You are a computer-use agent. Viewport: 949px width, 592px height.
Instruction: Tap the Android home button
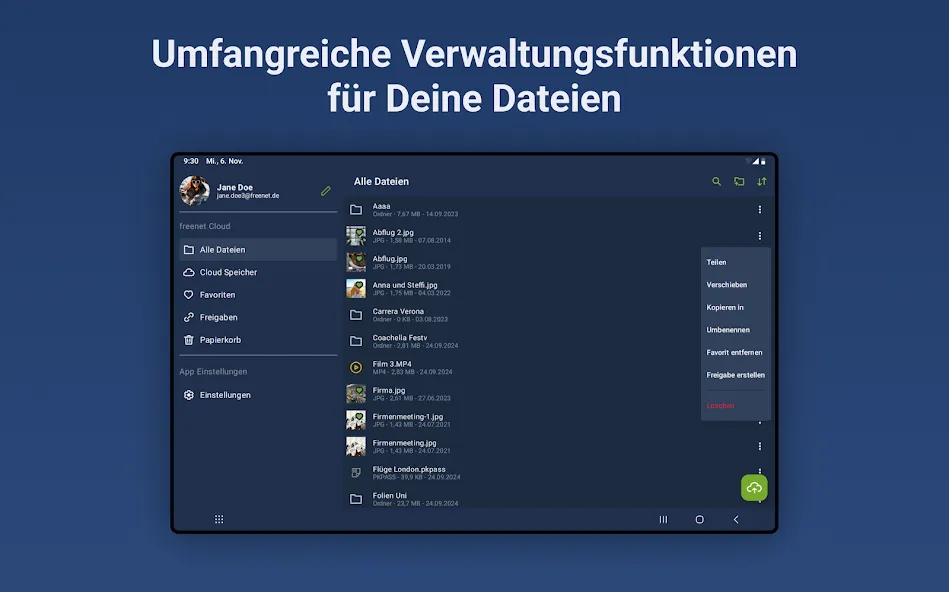coord(700,519)
